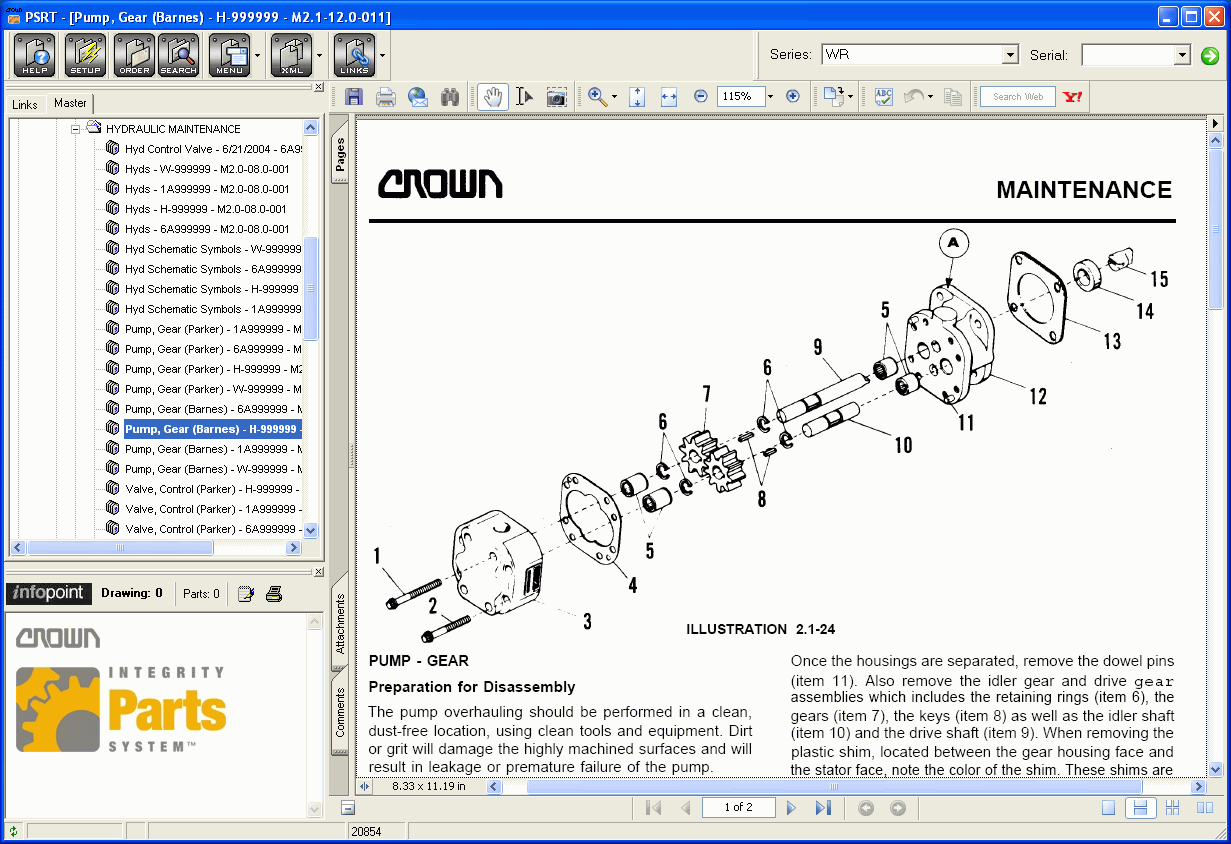Image resolution: width=1231 pixels, height=844 pixels.
Task: Select the Snapshot camera tool
Action: [x=556, y=97]
